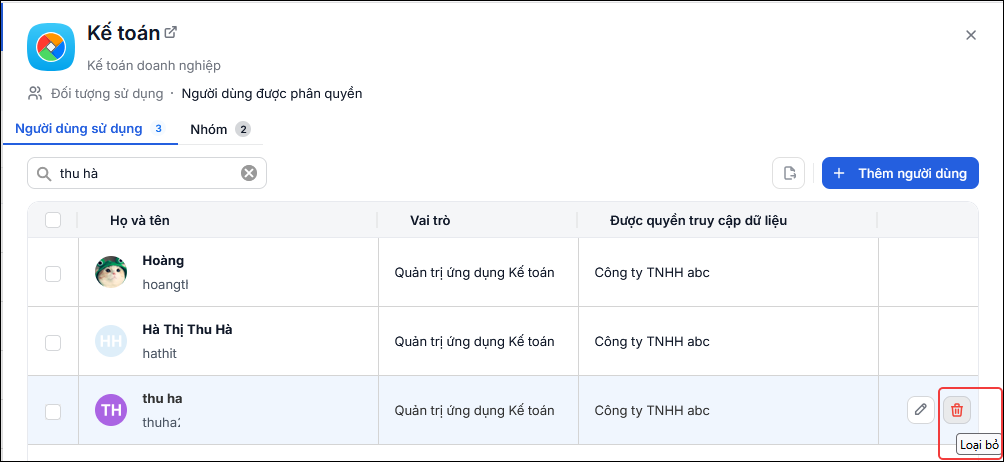The width and height of the screenshot is (1004, 462).
Task: Click the HH avatar of Hà Thị Thu Hà
Action: [x=111, y=341]
